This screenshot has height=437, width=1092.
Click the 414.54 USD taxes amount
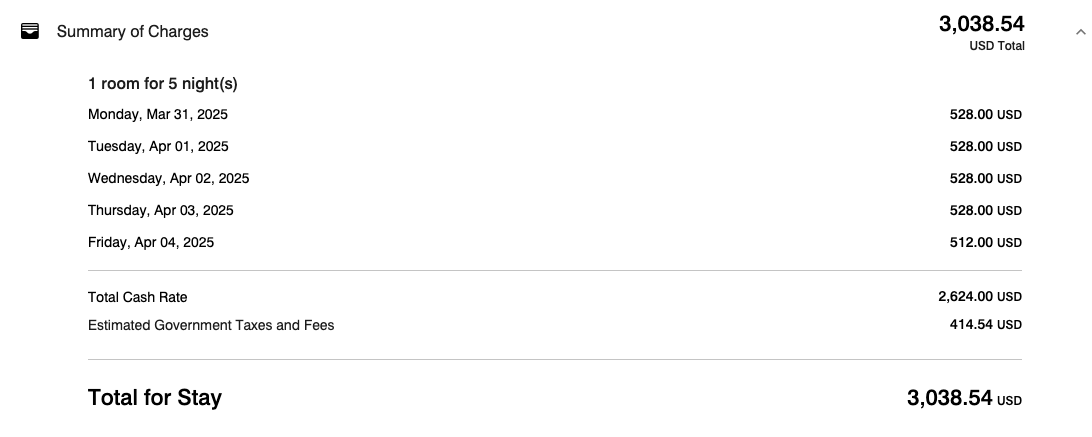(985, 325)
